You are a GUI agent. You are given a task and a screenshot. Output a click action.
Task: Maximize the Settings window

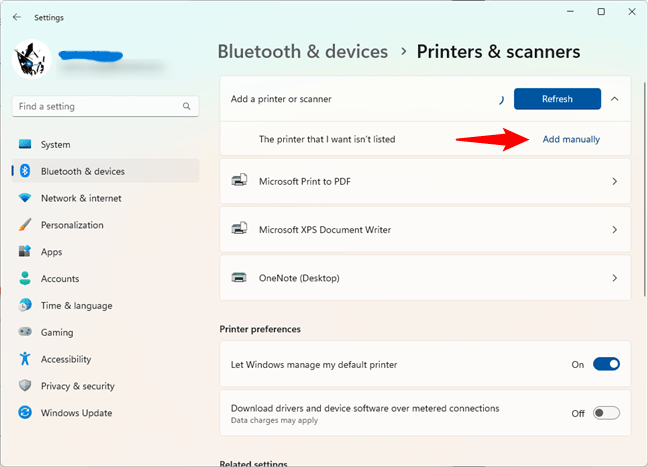point(601,12)
